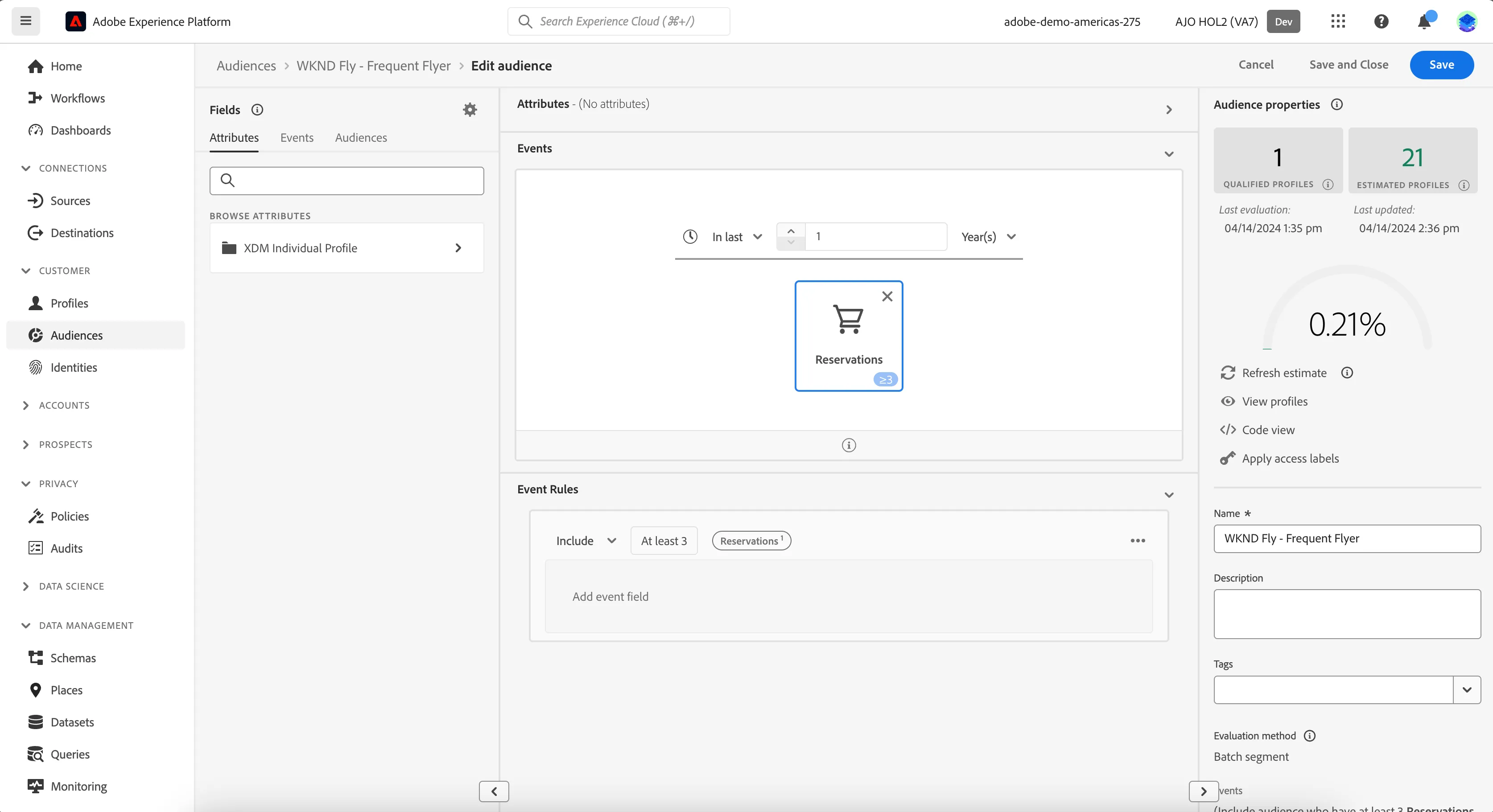Click the Description text area
This screenshot has width=1493, height=812.
click(x=1347, y=614)
